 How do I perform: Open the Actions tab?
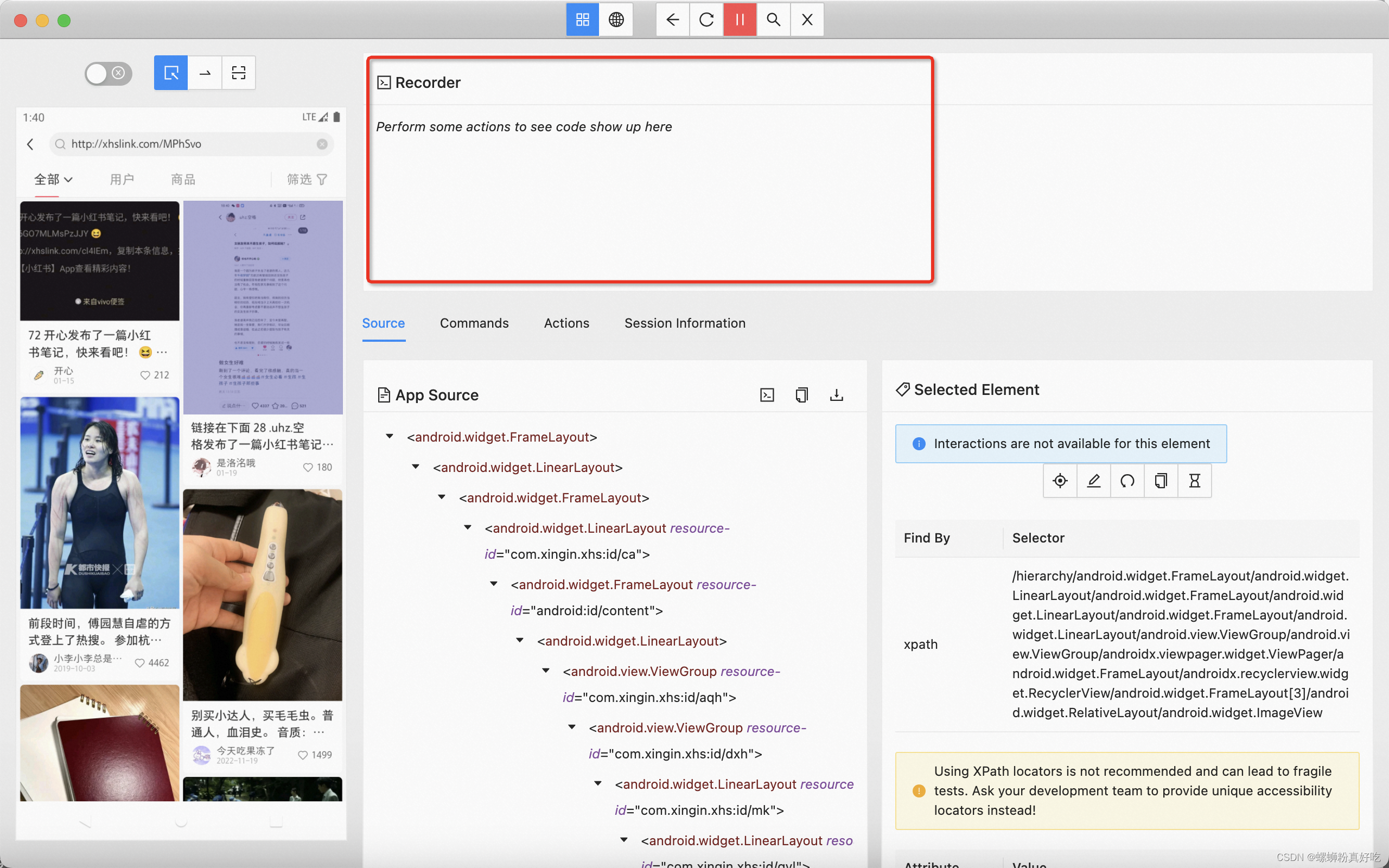566,323
